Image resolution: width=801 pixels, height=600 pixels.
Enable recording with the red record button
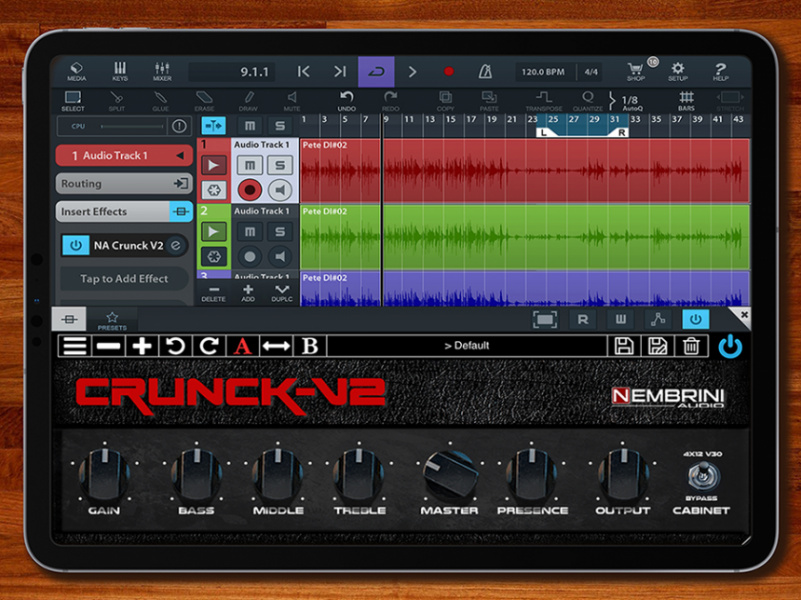[x=450, y=71]
